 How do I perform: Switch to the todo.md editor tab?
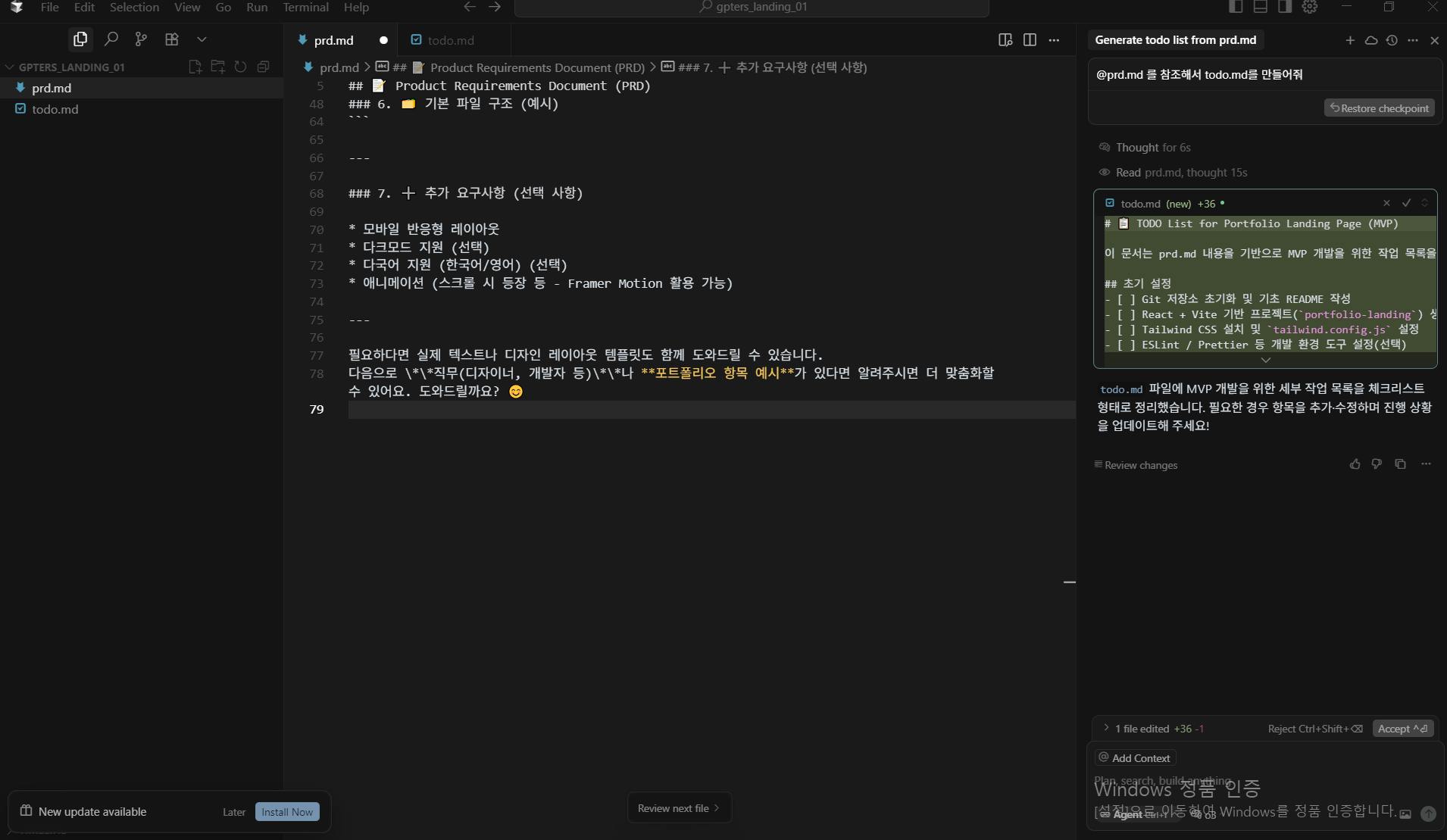coord(451,40)
